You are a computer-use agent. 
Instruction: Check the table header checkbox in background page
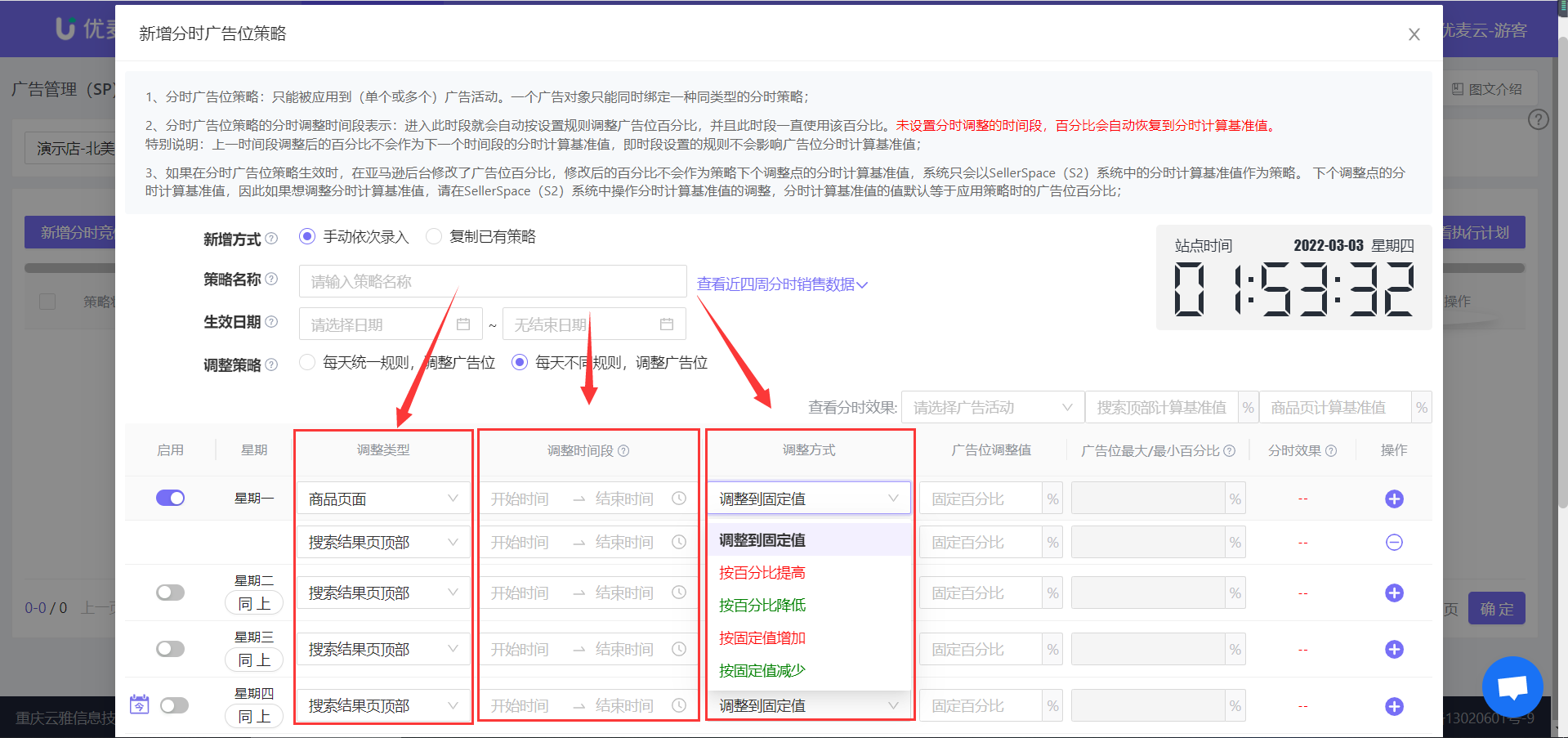tap(47, 302)
